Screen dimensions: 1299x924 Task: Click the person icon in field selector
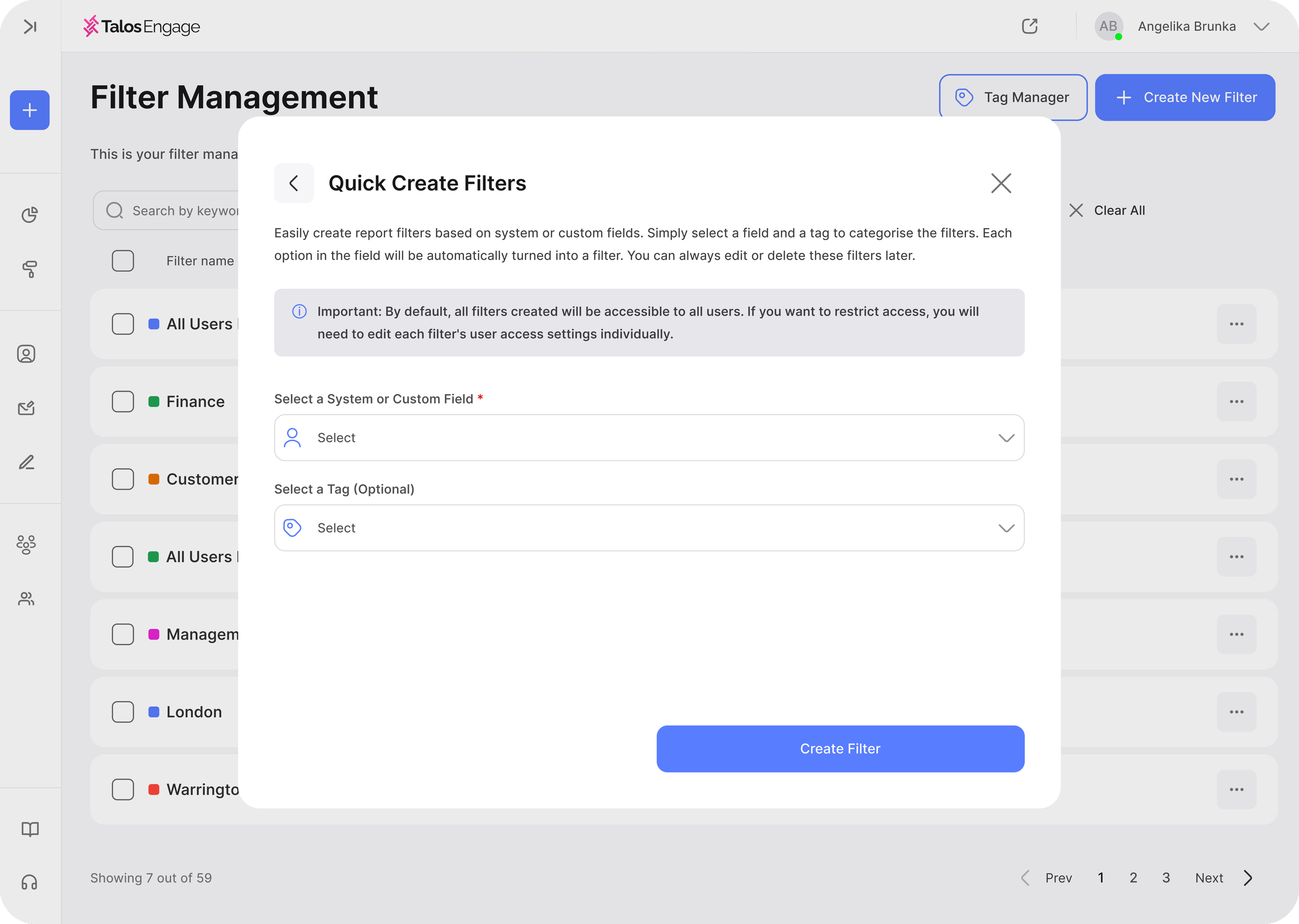click(x=293, y=438)
